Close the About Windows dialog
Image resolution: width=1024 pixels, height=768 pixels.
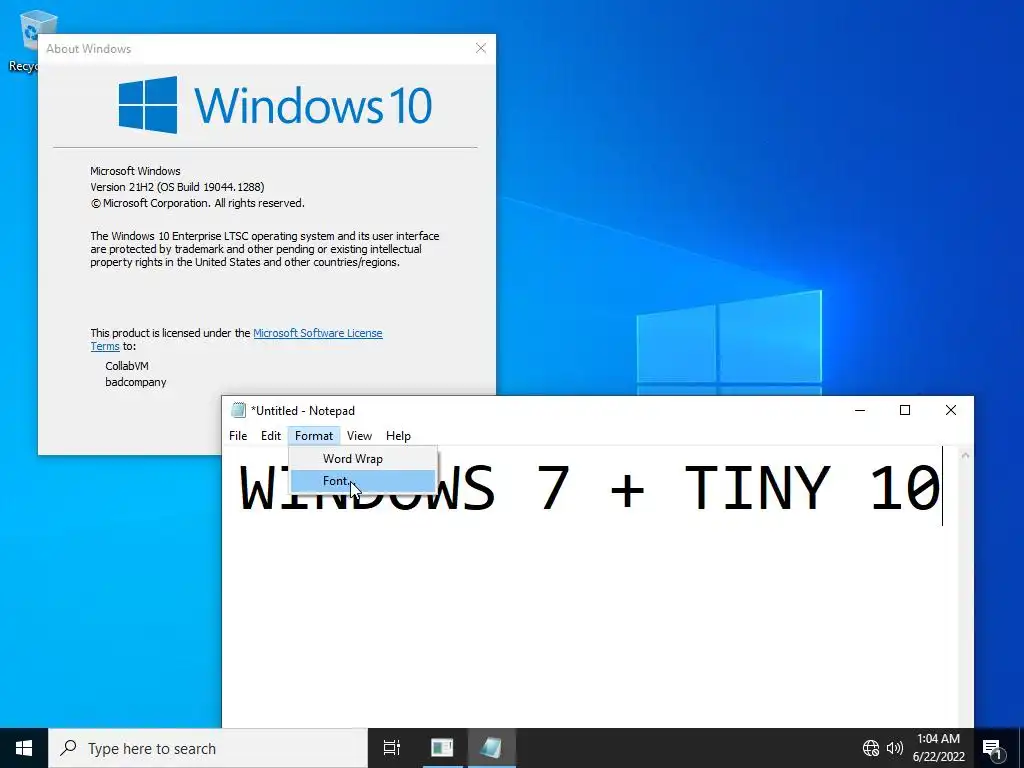click(x=481, y=48)
